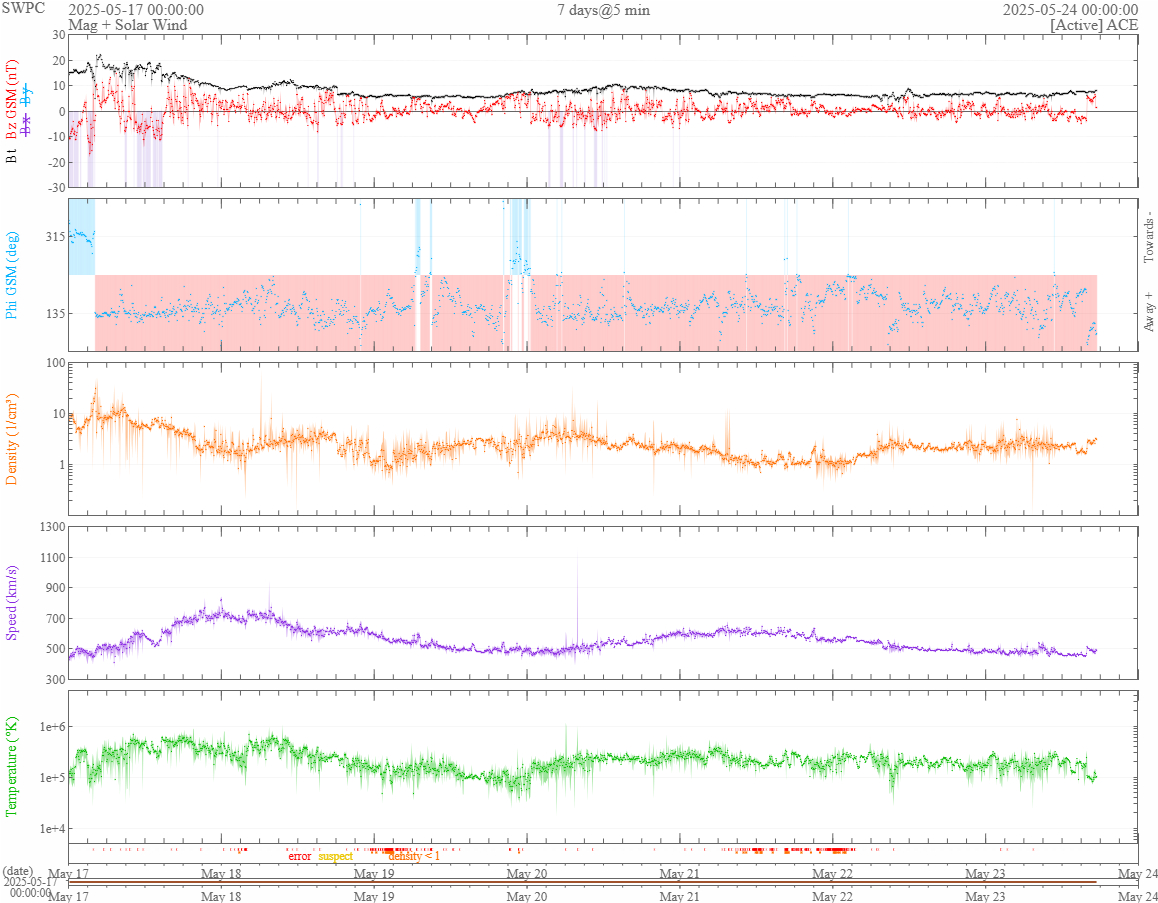This screenshot has width=1158, height=903.
Task: Click the 'density < 1' flag legend
Action: click(x=414, y=856)
